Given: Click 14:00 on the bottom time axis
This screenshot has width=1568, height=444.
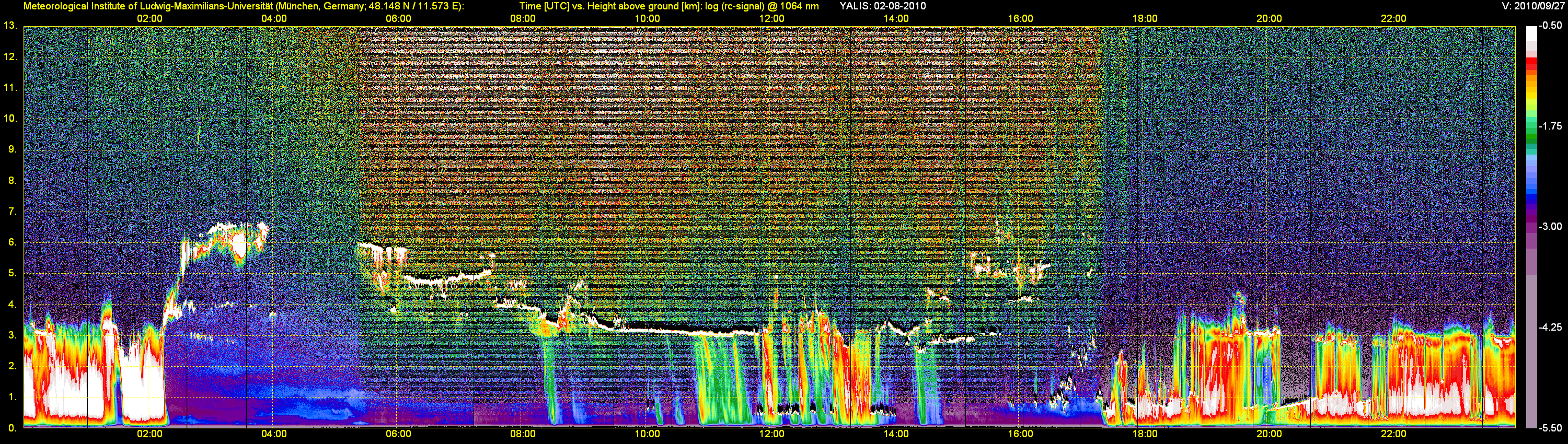Looking at the screenshot, I should (x=896, y=434).
